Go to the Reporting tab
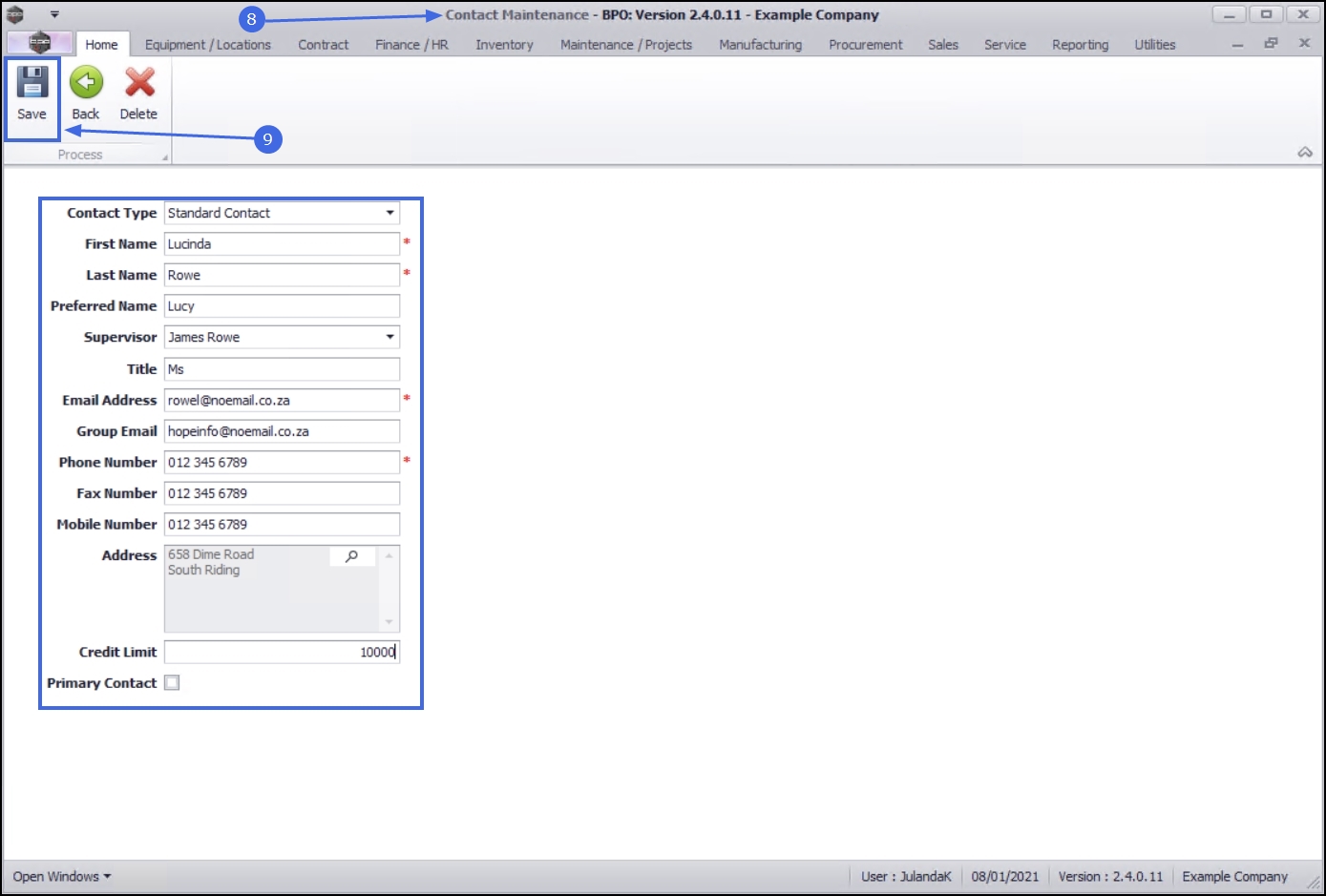Screen dimensions: 1326x896 click(1081, 44)
